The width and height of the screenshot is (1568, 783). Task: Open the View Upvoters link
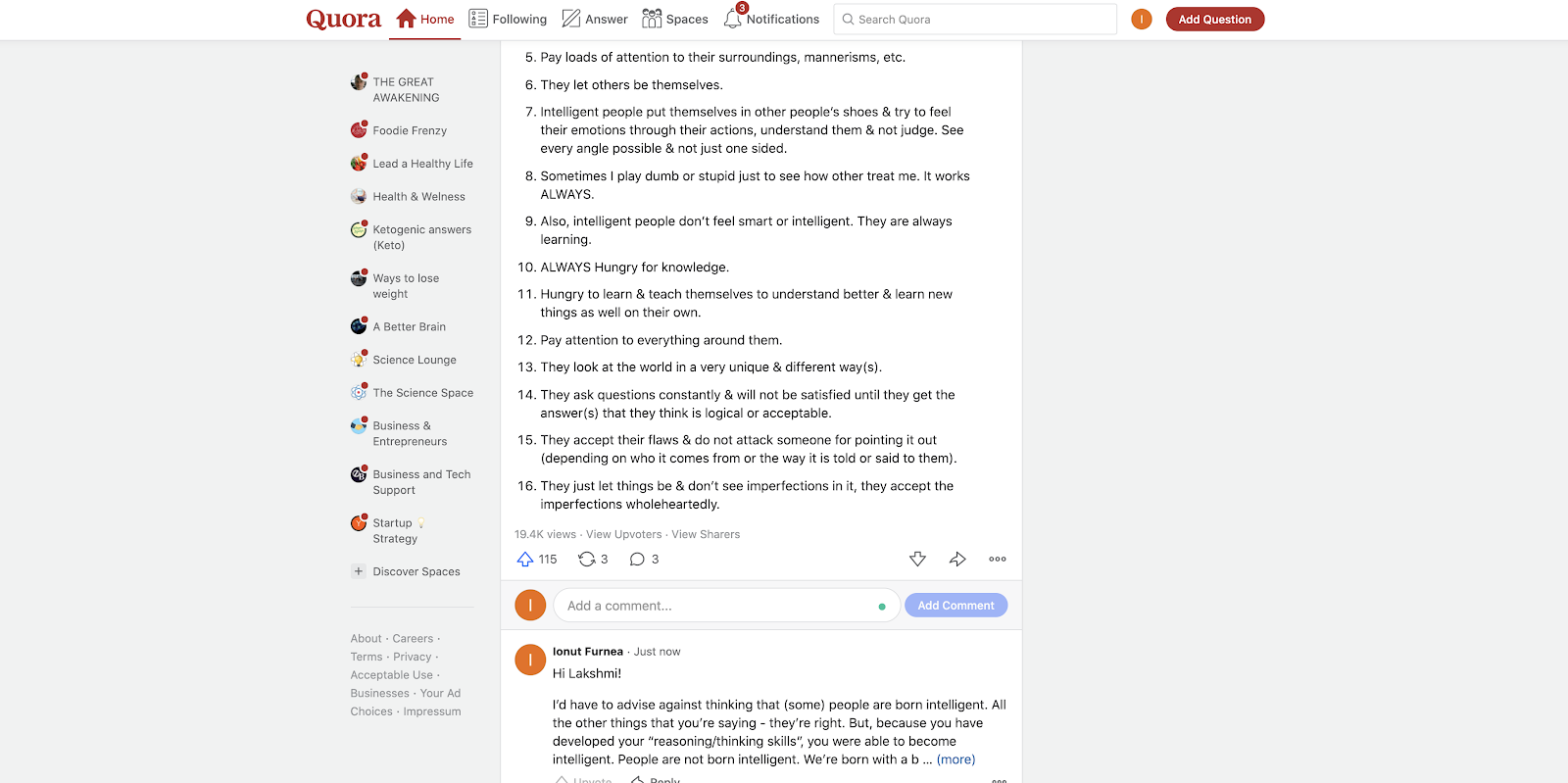624,534
